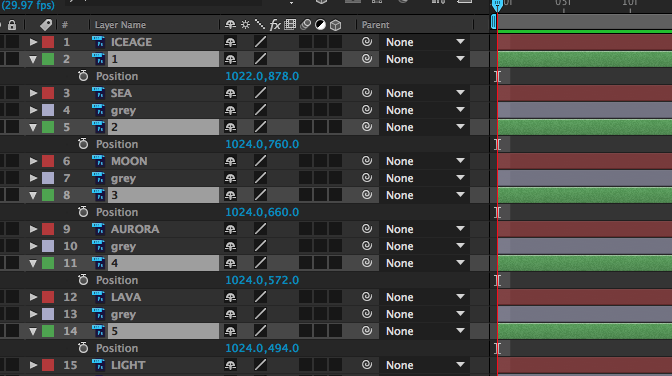Click the label tag column header icon
The width and height of the screenshot is (672, 376).
46,25
